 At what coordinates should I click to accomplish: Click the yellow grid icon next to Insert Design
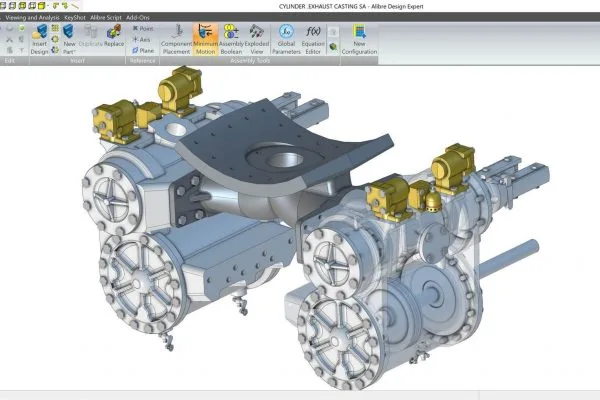(x=55, y=28)
